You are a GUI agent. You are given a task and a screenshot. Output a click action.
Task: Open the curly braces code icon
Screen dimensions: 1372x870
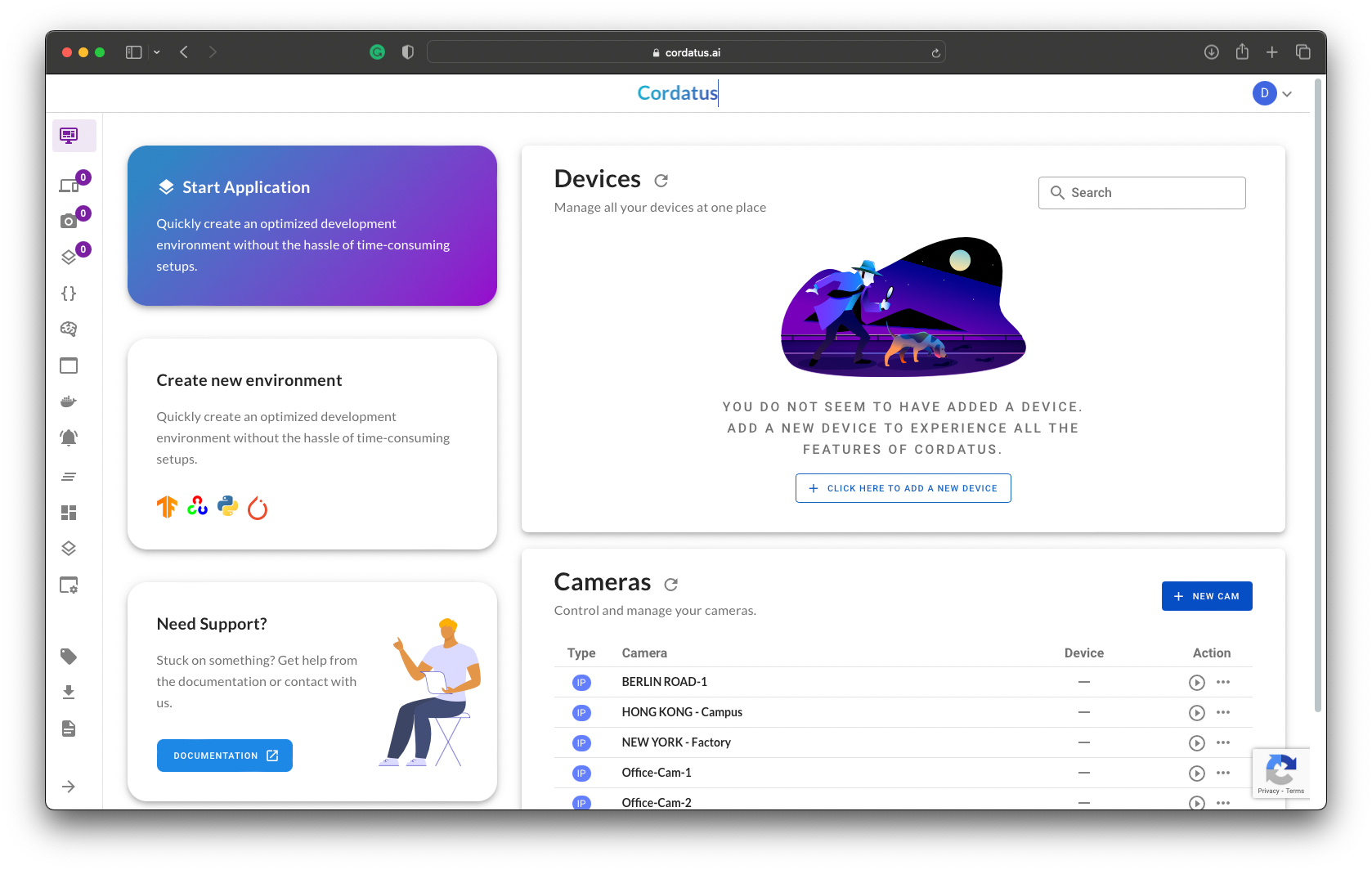tap(69, 293)
